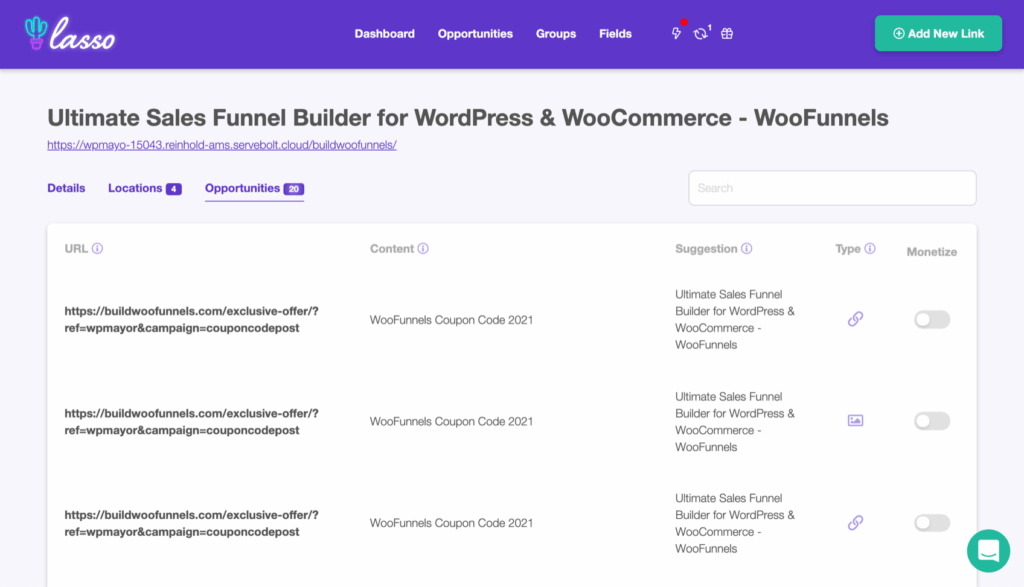1024x587 pixels.
Task: Click the sync icon with the 1 badge
Action: pyautogui.click(x=700, y=33)
